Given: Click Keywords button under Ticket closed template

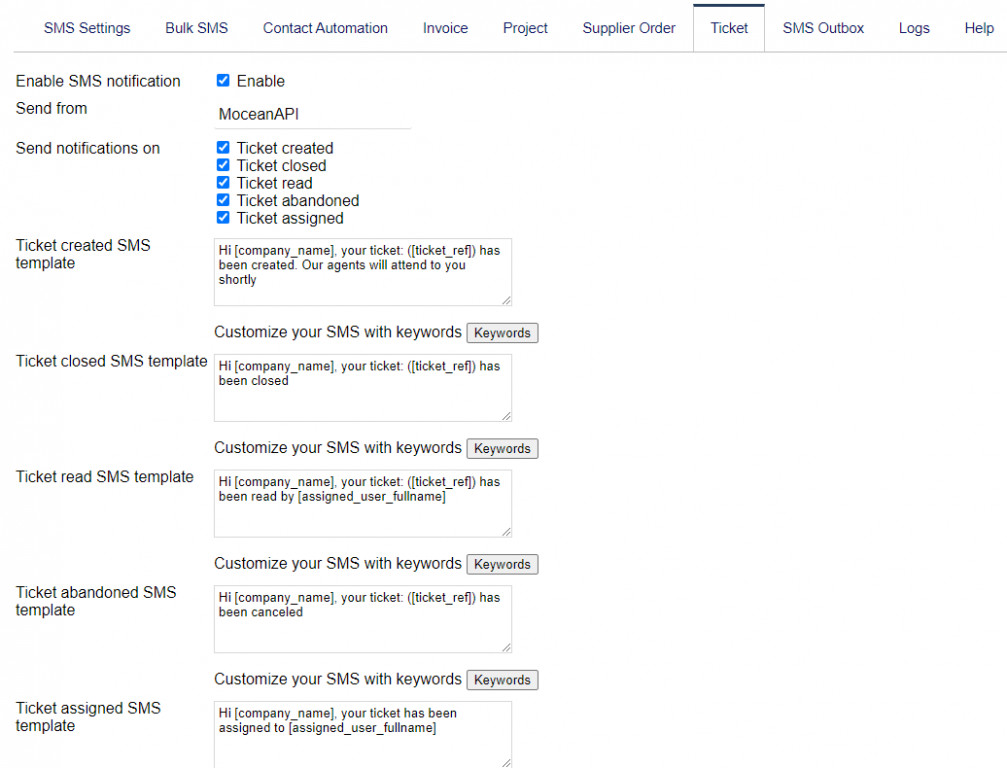Looking at the screenshot, I should click(x=502, y=449).
